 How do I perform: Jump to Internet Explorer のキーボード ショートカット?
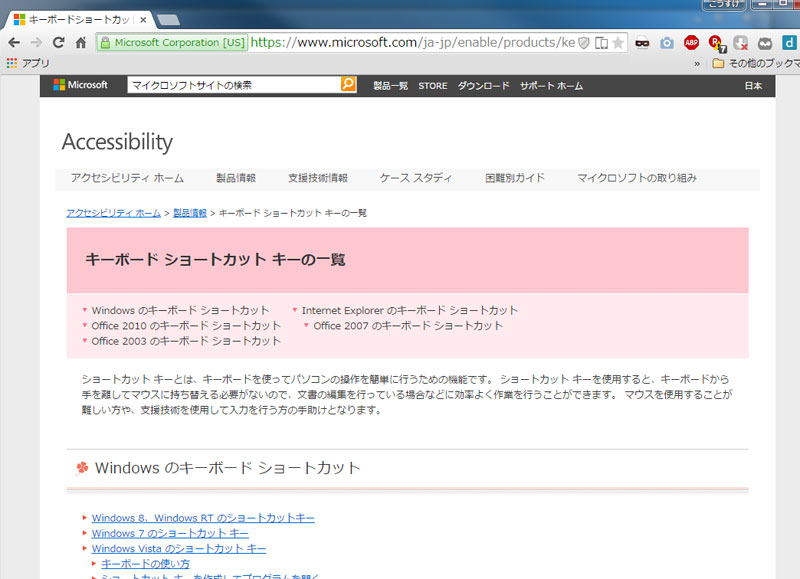click(x=410, y=310)
